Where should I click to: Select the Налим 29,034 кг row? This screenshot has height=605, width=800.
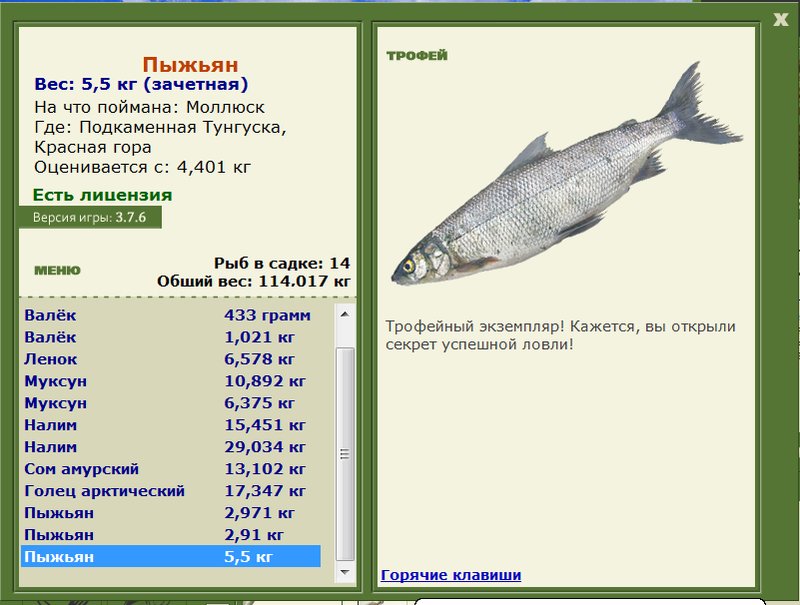(171, 446)
